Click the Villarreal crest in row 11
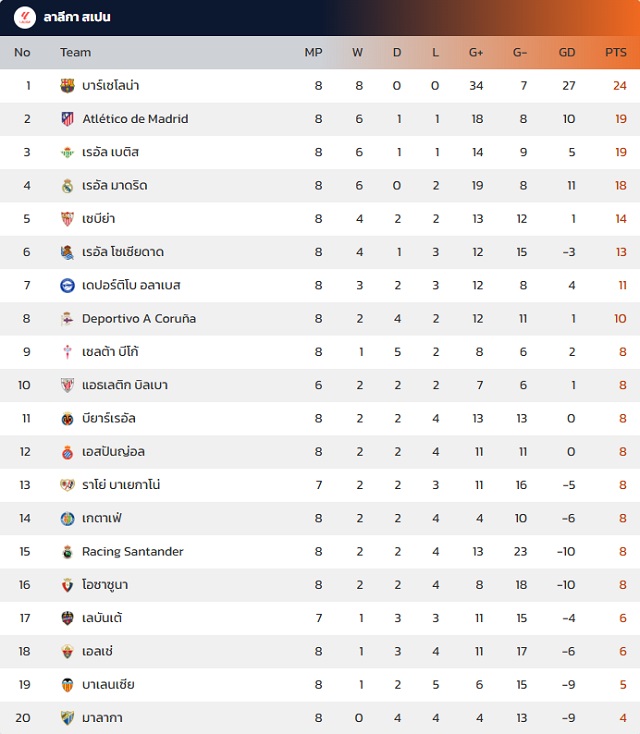This screenshot has height=734, width=640. coord(67,418)
